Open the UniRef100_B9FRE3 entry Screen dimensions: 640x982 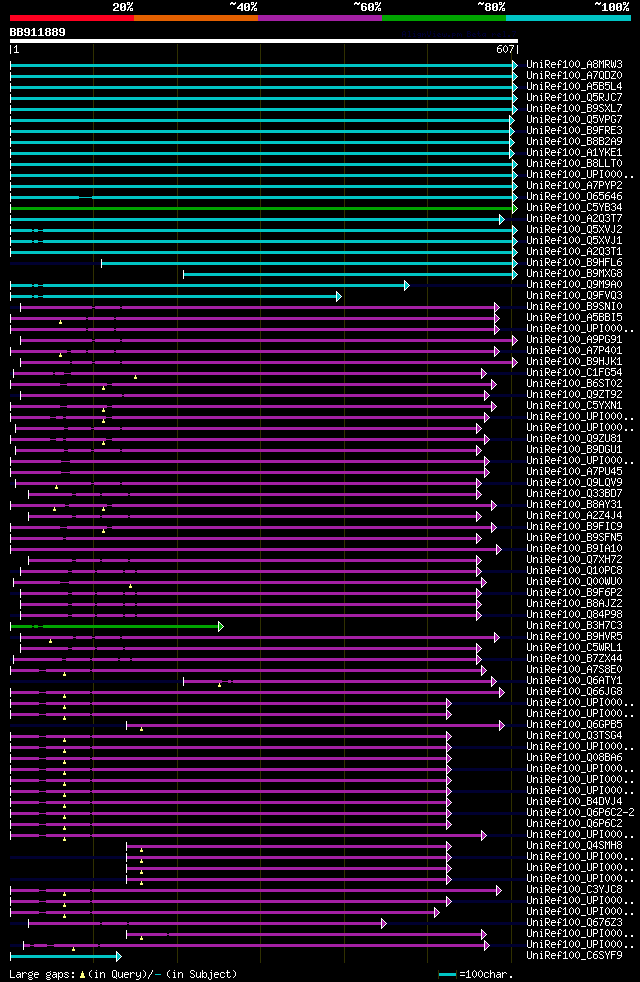[574, 131]
